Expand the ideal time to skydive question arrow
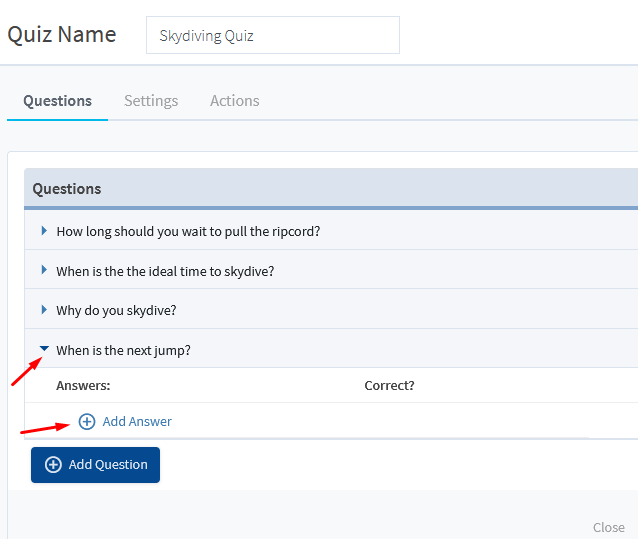Image resolution: width=638 pixels, height=539 pixels. (x=44, y=270)
